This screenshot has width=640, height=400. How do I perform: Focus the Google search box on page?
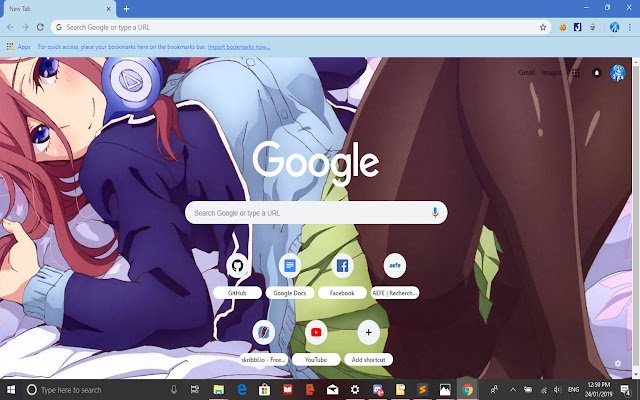[x=316, y=213]
